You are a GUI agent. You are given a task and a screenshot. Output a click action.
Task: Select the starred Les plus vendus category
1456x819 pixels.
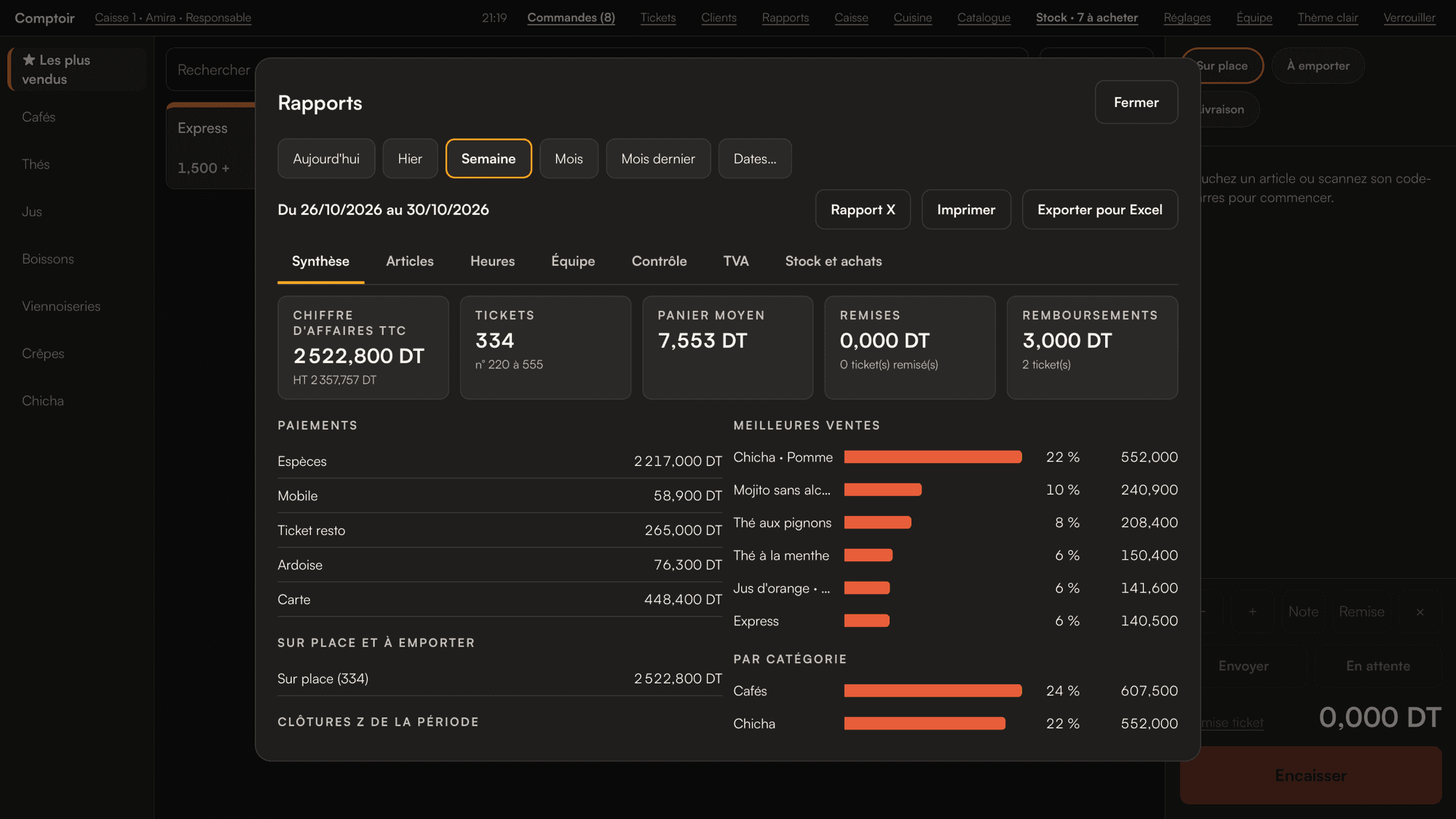point(78,70)
